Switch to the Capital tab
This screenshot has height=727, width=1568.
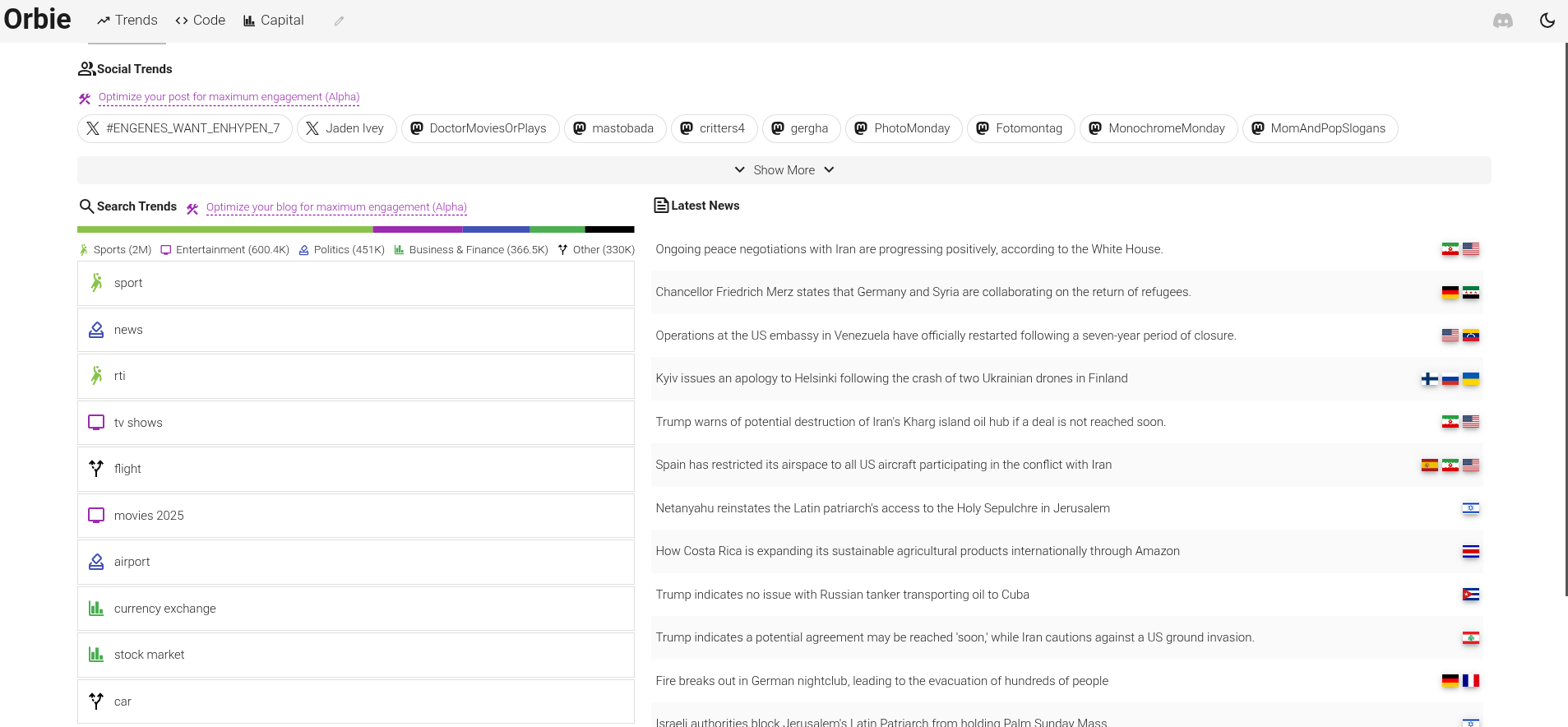click(273, 21)
